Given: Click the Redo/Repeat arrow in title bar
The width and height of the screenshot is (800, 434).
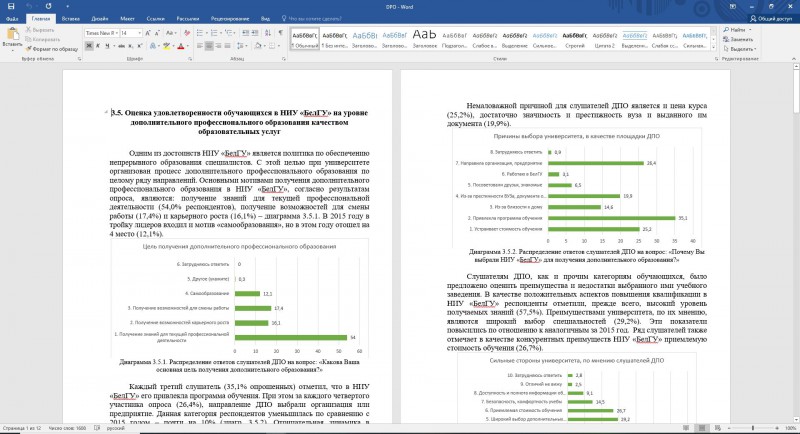Looking at the screenshot, I should (x=48, y=6).
